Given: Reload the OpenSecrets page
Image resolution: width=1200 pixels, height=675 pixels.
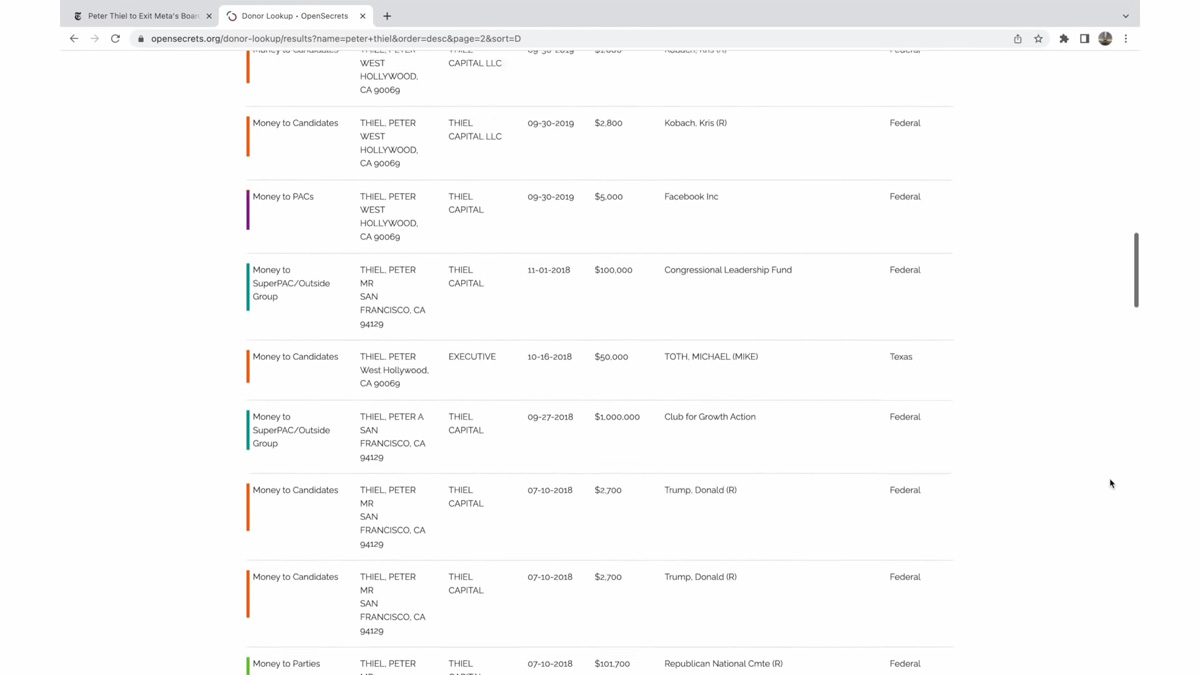Looking at the screenshot, I should coord(115,39).
